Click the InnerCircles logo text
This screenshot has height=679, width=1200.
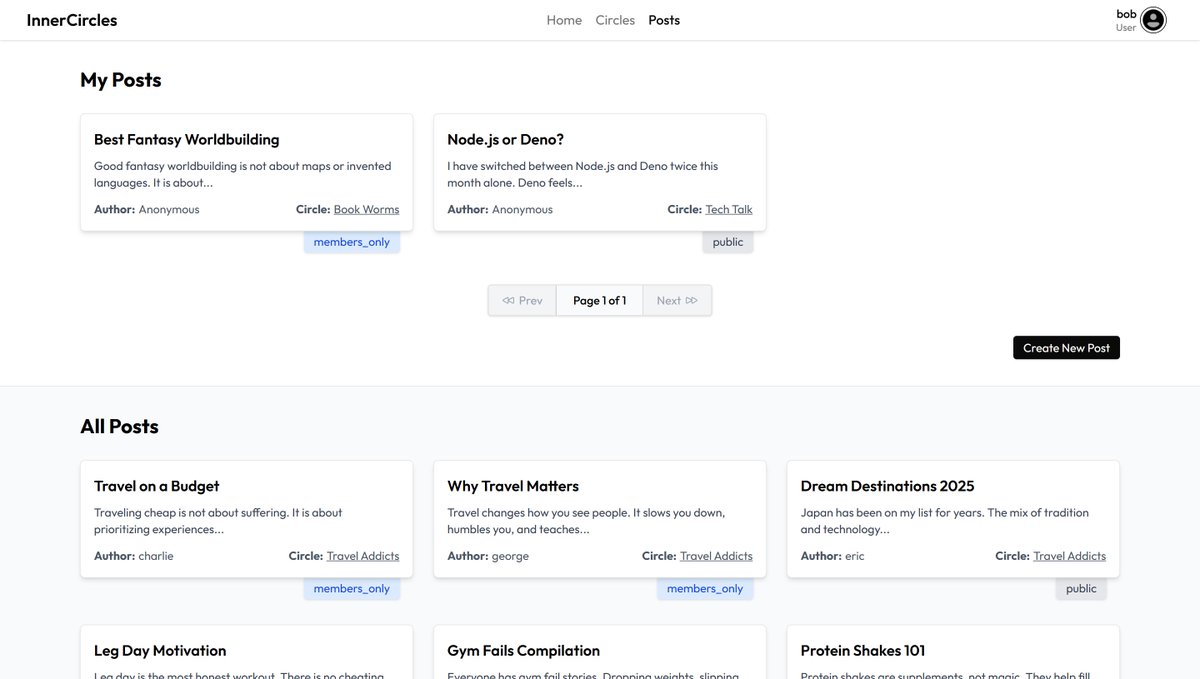[72, 20]
